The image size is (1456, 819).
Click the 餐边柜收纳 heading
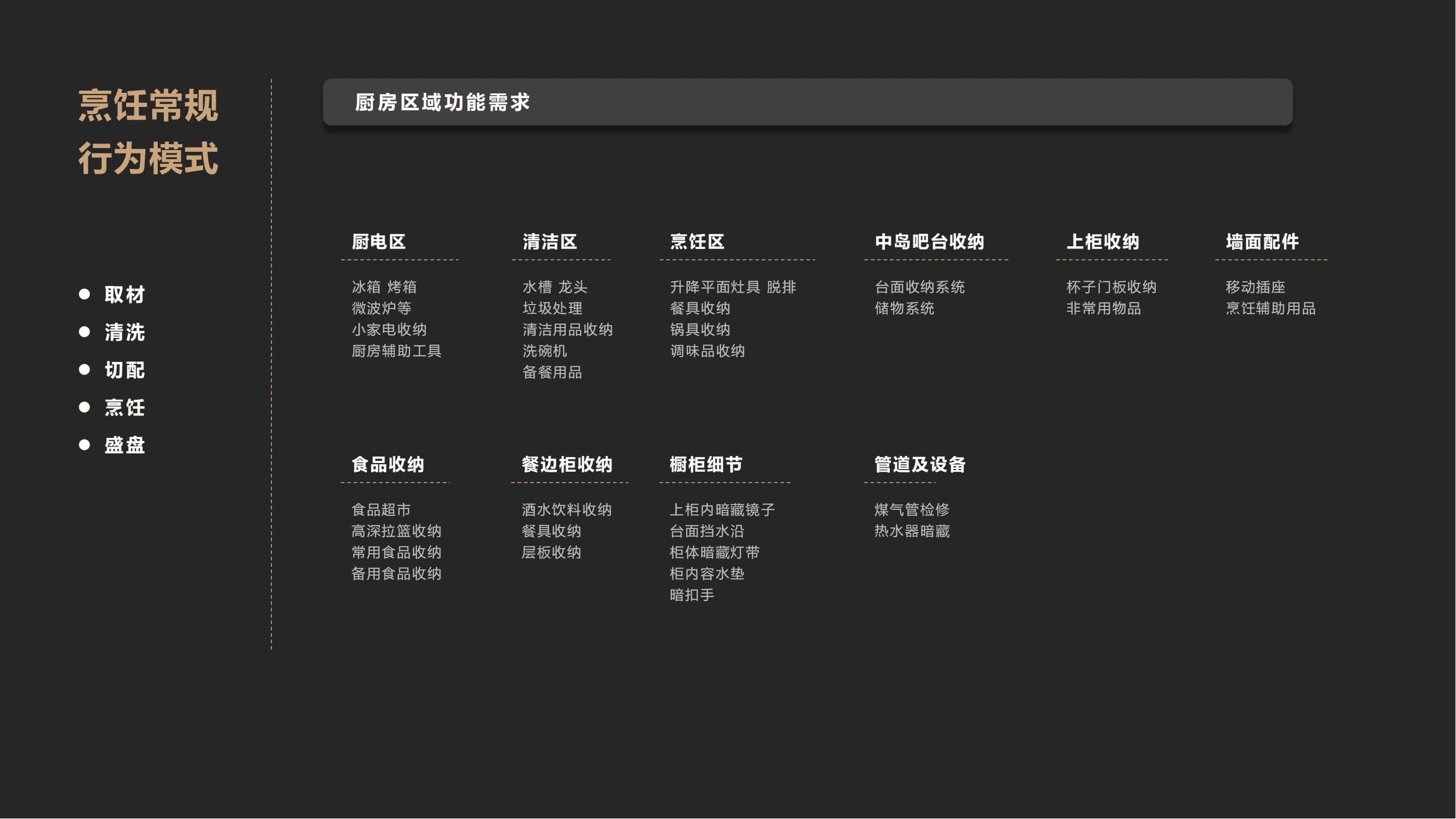click(567, 465)
